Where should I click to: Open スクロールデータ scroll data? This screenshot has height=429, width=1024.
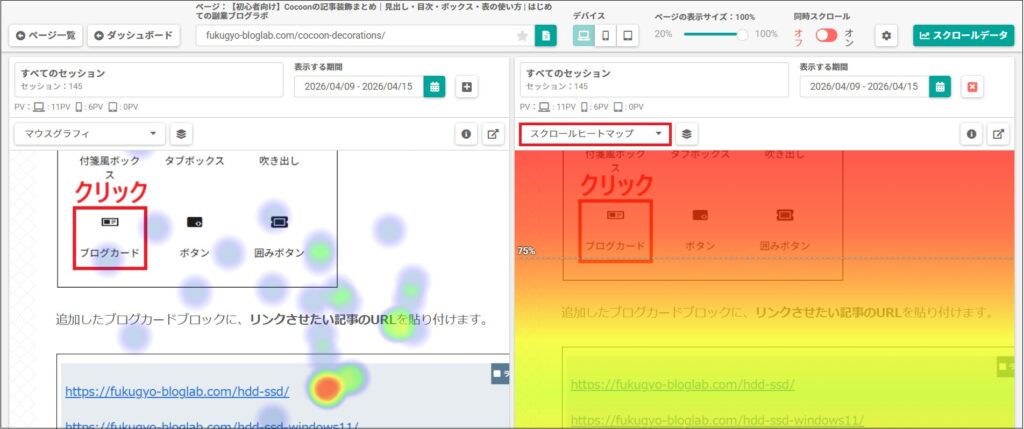[964, 35]
